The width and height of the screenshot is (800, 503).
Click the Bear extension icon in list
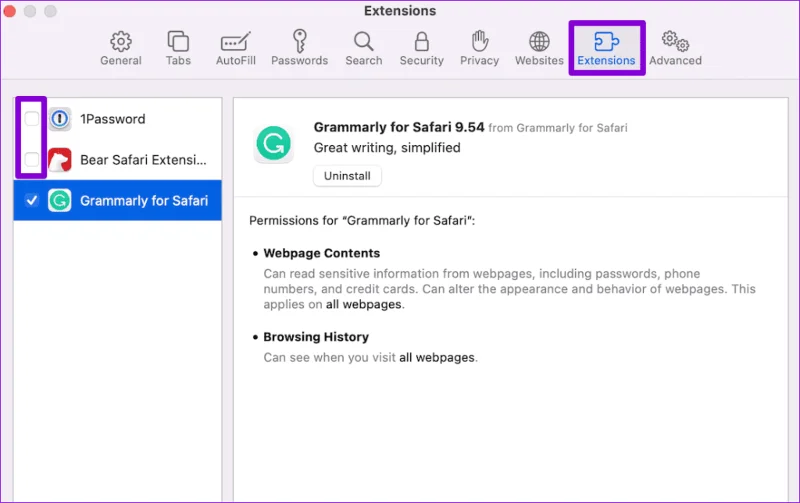click(60, 160)
